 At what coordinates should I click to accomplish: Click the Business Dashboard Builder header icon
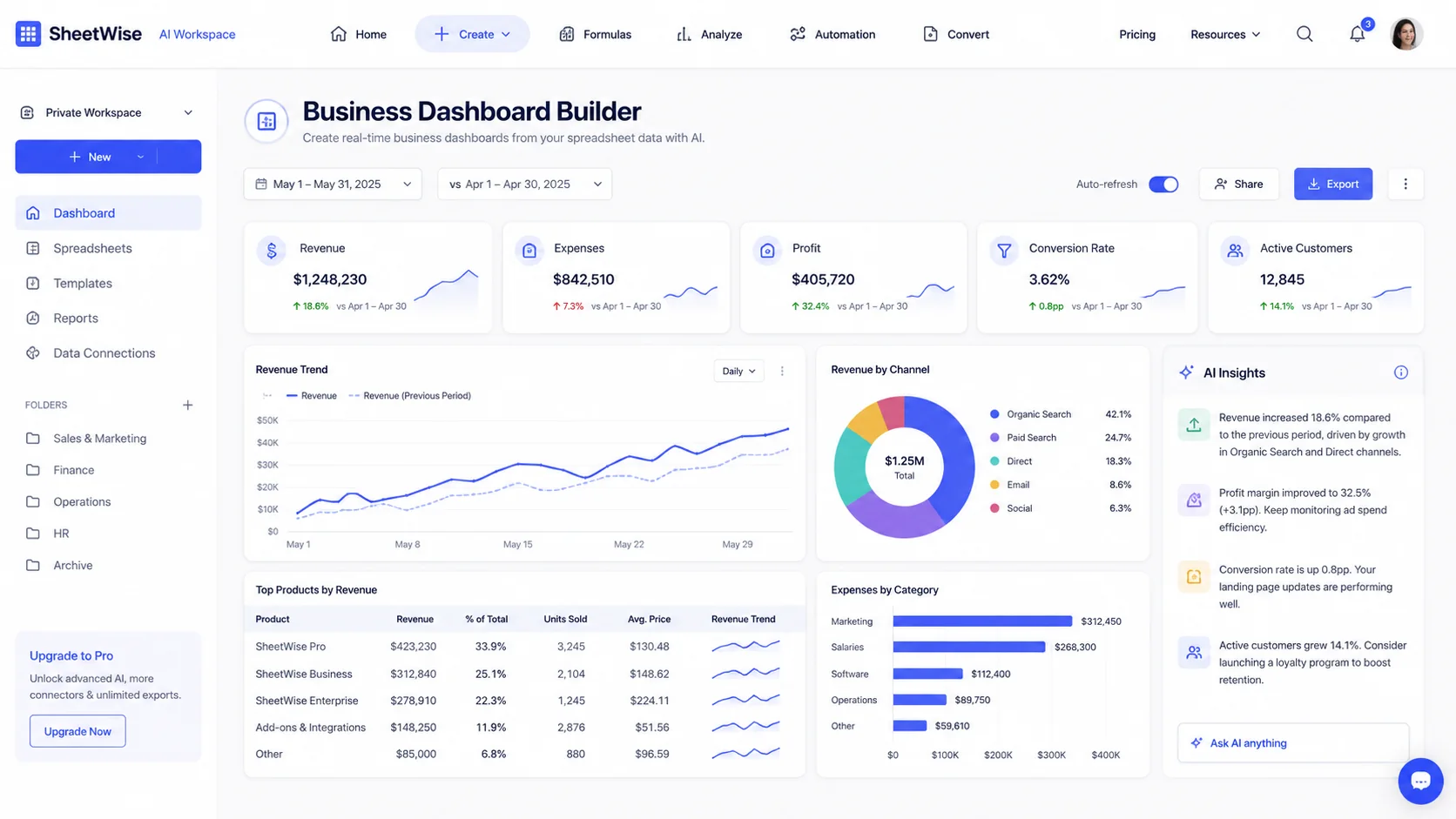tap(266, 121)
